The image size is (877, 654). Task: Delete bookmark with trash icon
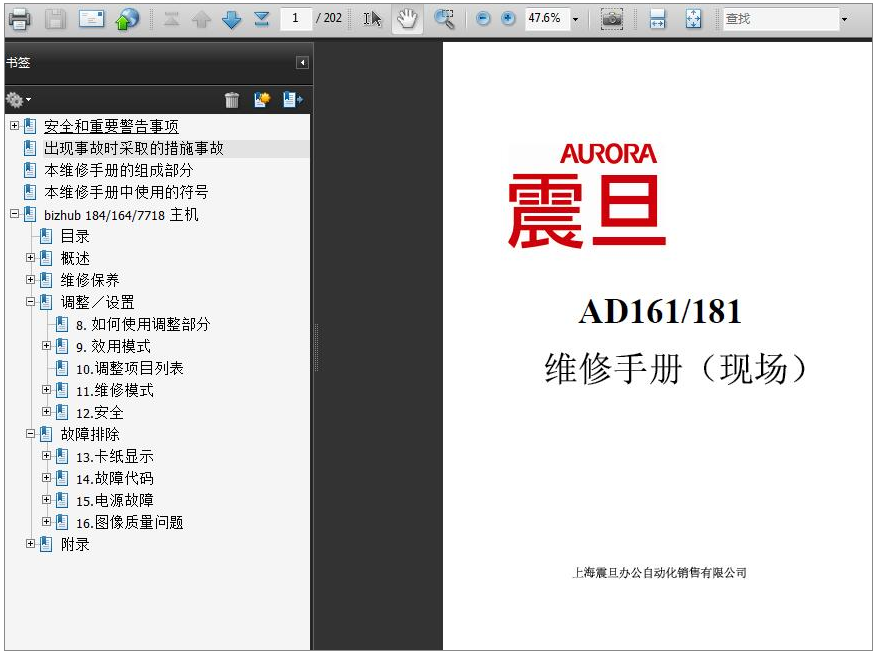point(232,100)
